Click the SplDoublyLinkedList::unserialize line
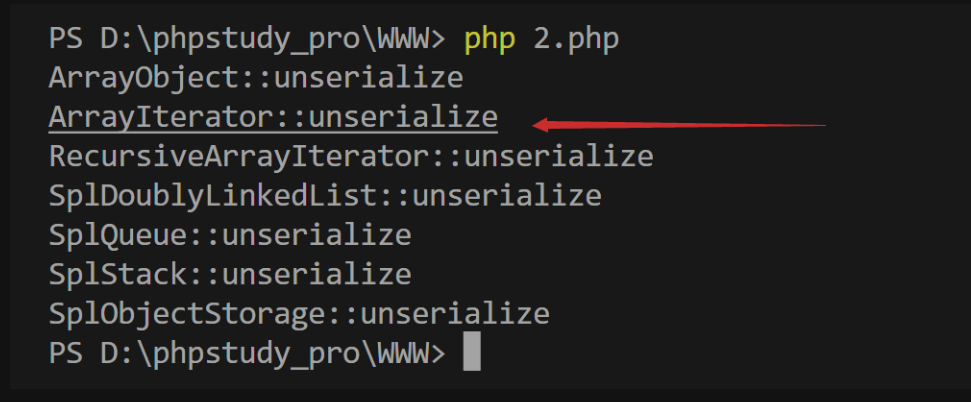971x402 pixels. tap(325, 196)
